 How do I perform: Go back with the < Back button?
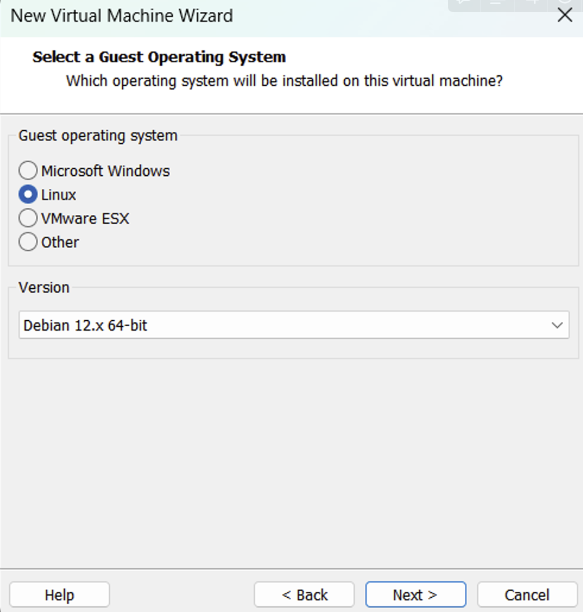(304, 595)
